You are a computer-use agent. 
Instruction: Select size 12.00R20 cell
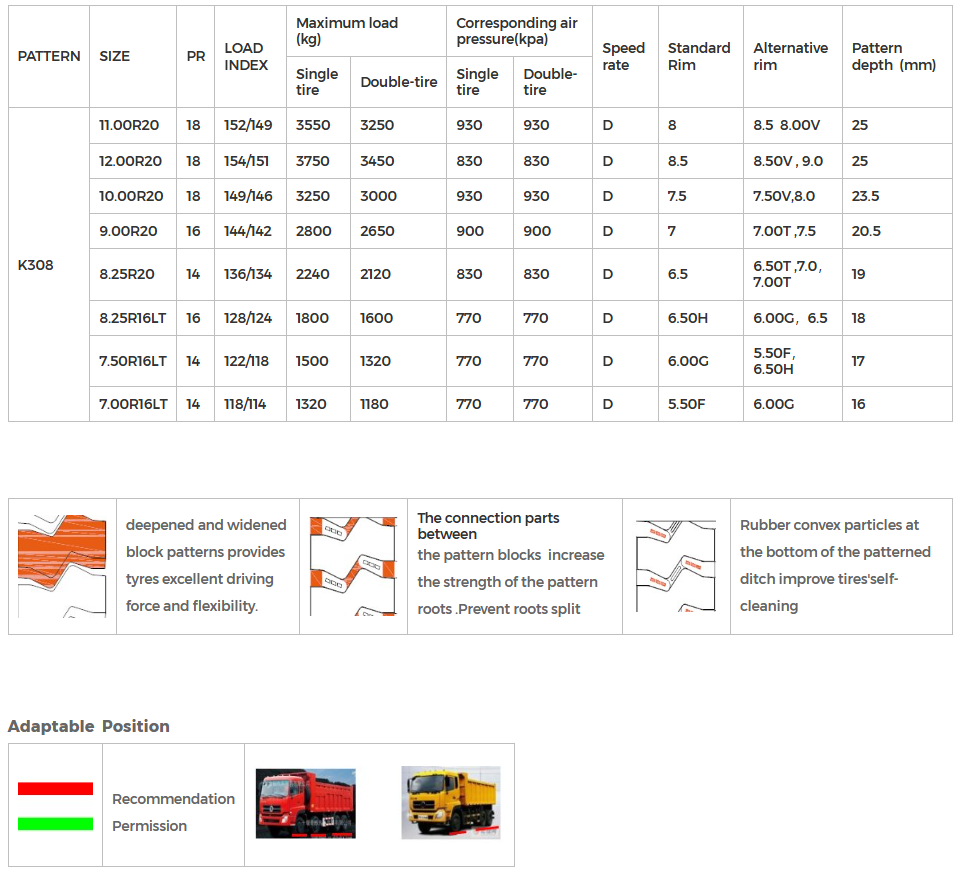pyautogui.click(x=131, y=161)
